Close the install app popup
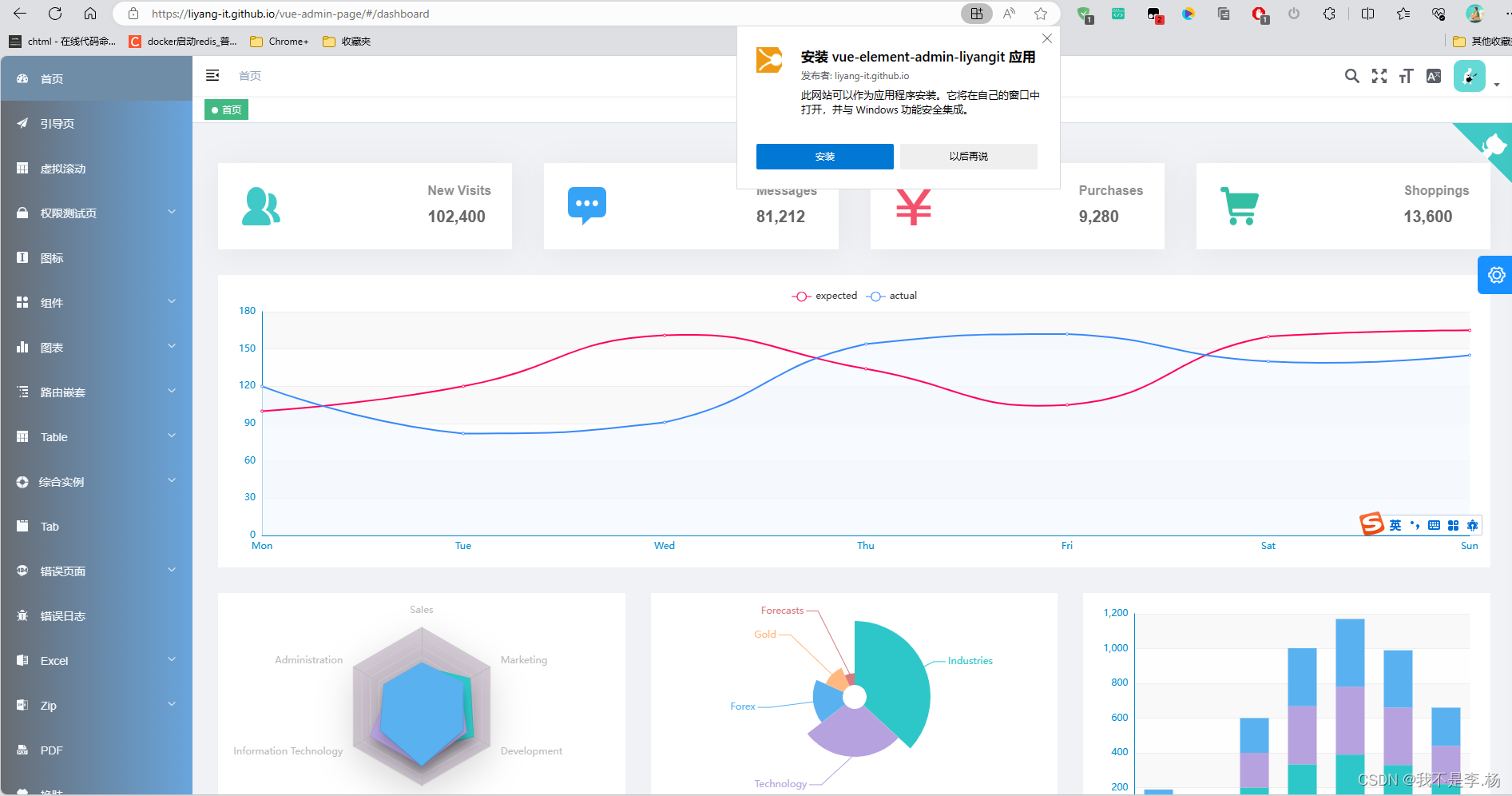 [1047, 38]
